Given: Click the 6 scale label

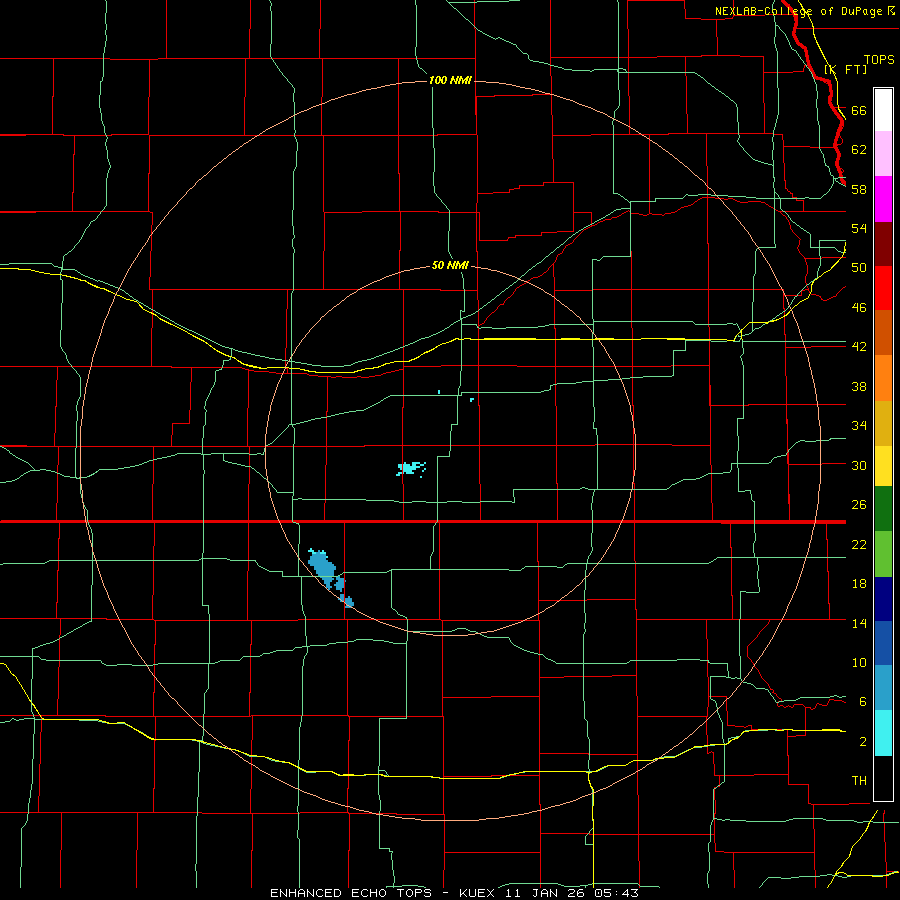Looking at the screenshot, I should 863,702.
